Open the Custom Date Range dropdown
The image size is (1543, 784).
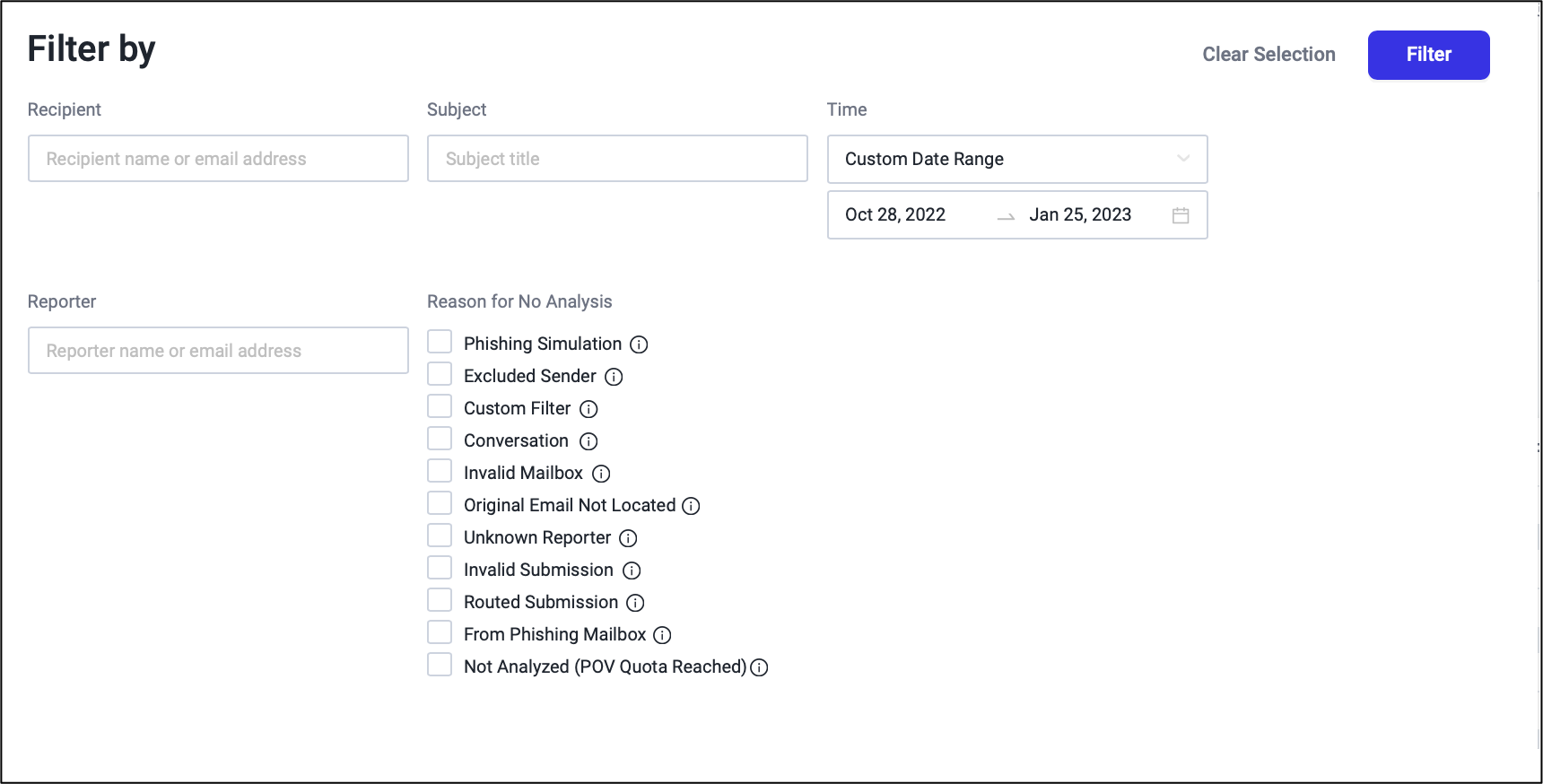point(1016,159)
